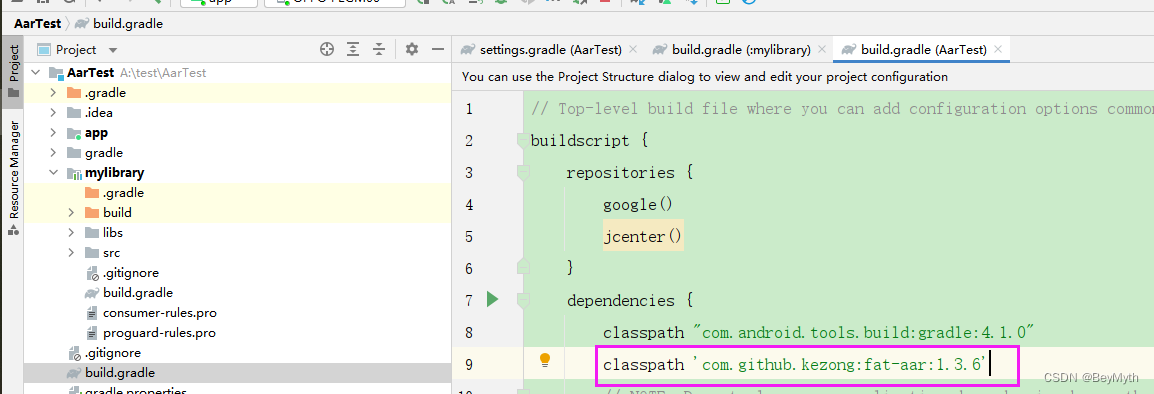Click the closing fold marker on line 6
The image size is (1154, 394).
tap(523, 266)
